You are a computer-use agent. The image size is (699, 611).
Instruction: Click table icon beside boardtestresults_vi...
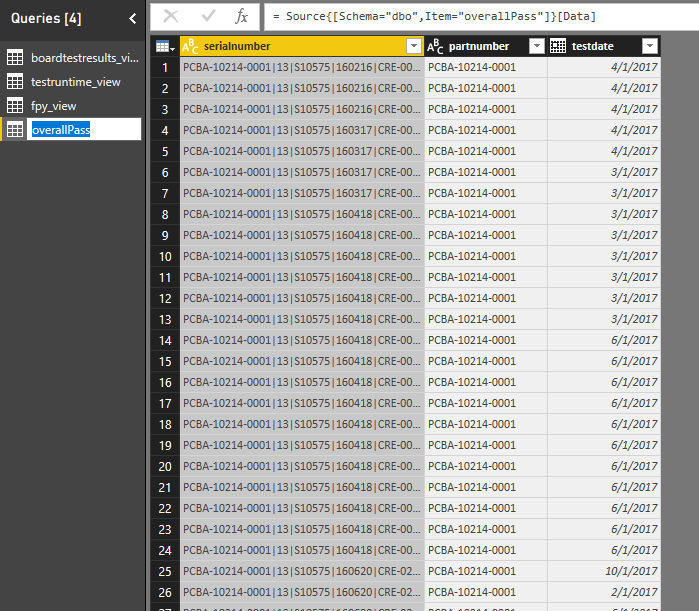[15, 57]
